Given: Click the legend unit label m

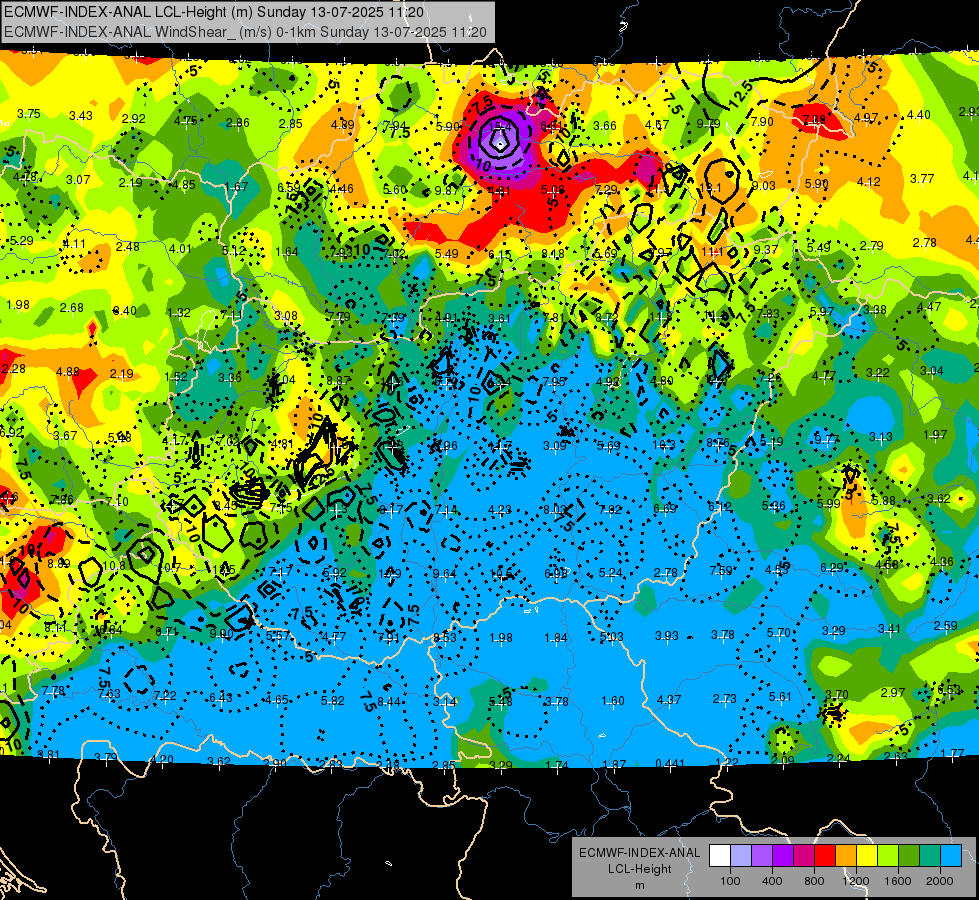Looking at the screenshot, I should 640,885.
